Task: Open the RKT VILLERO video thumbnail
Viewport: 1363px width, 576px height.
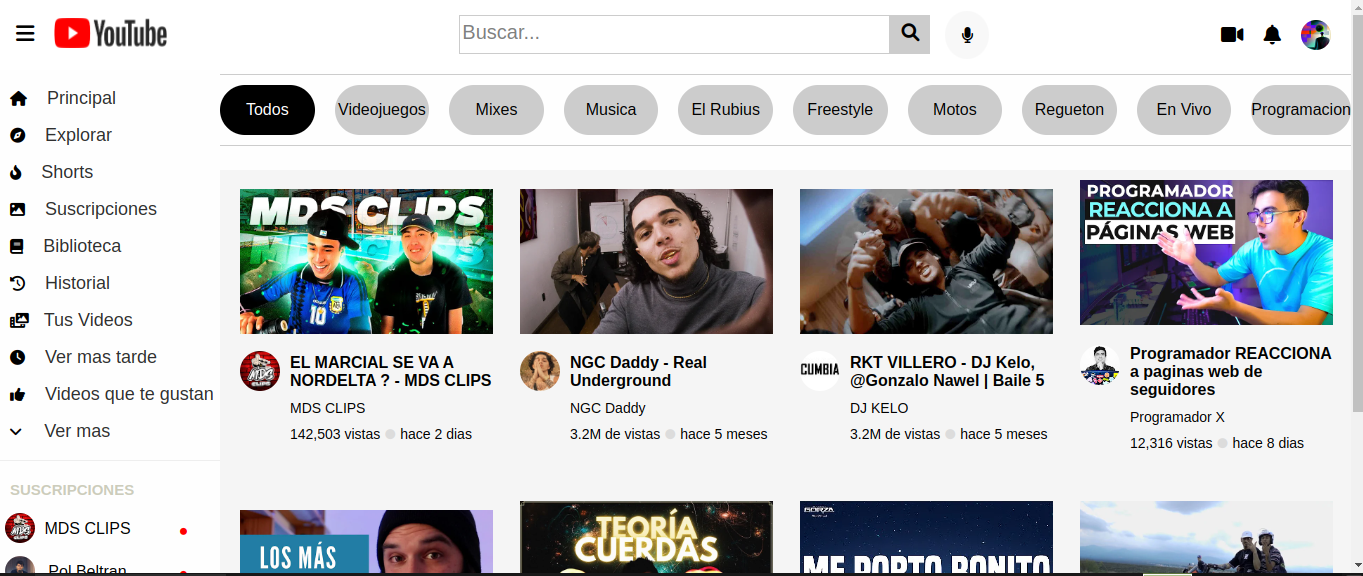Action: (926, 261)
